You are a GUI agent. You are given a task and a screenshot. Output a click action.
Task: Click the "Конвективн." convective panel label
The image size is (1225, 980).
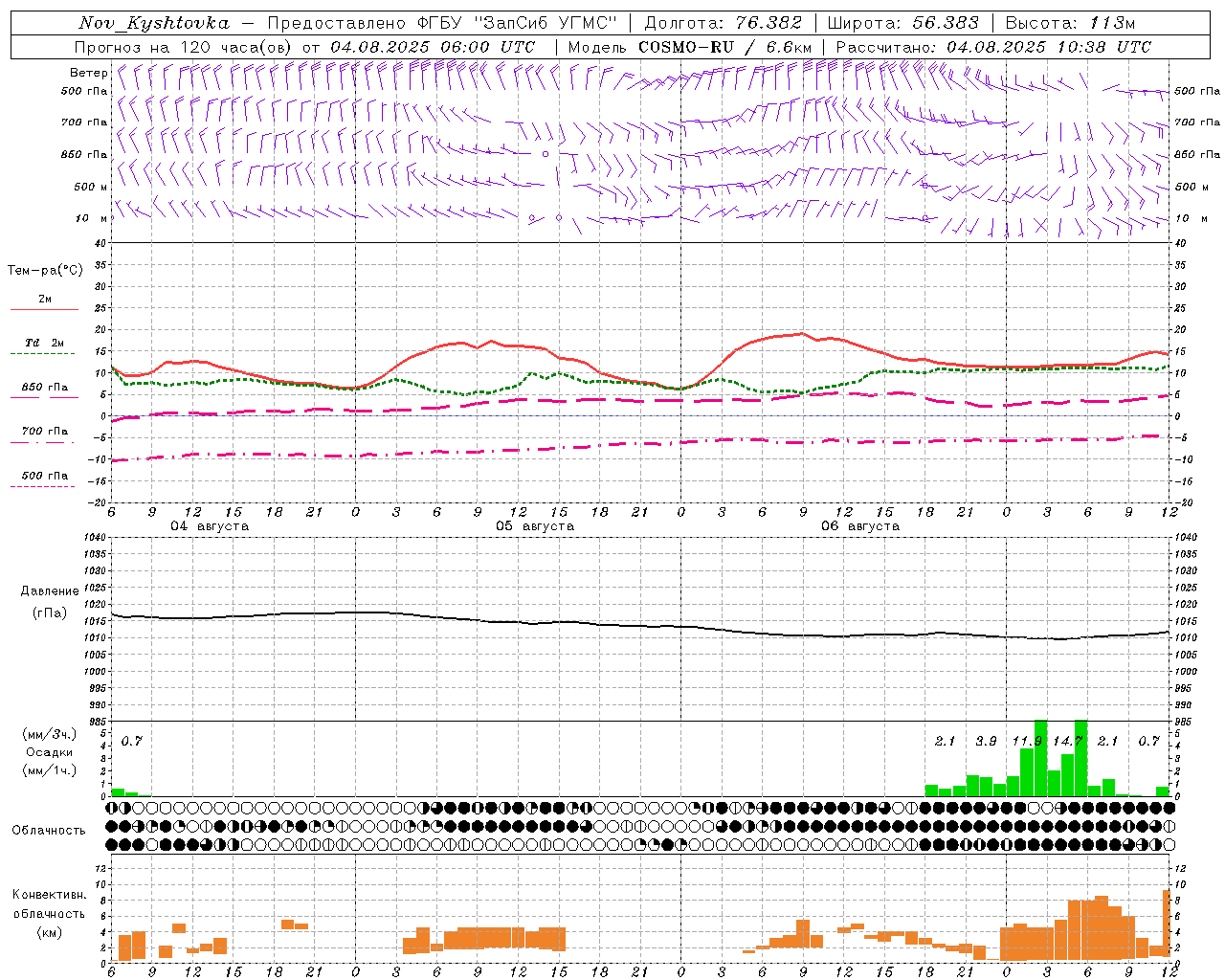pyautogui.click(x=50, y=895)
